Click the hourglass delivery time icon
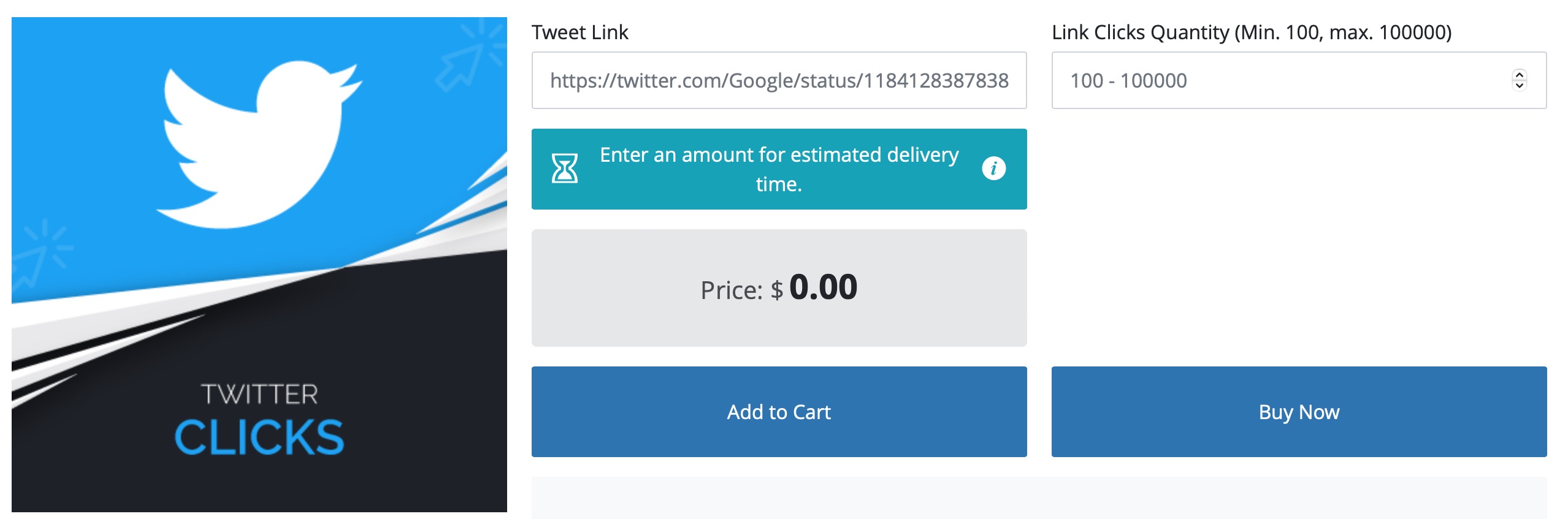This screenshot has height=519, width=1568. 564,169
